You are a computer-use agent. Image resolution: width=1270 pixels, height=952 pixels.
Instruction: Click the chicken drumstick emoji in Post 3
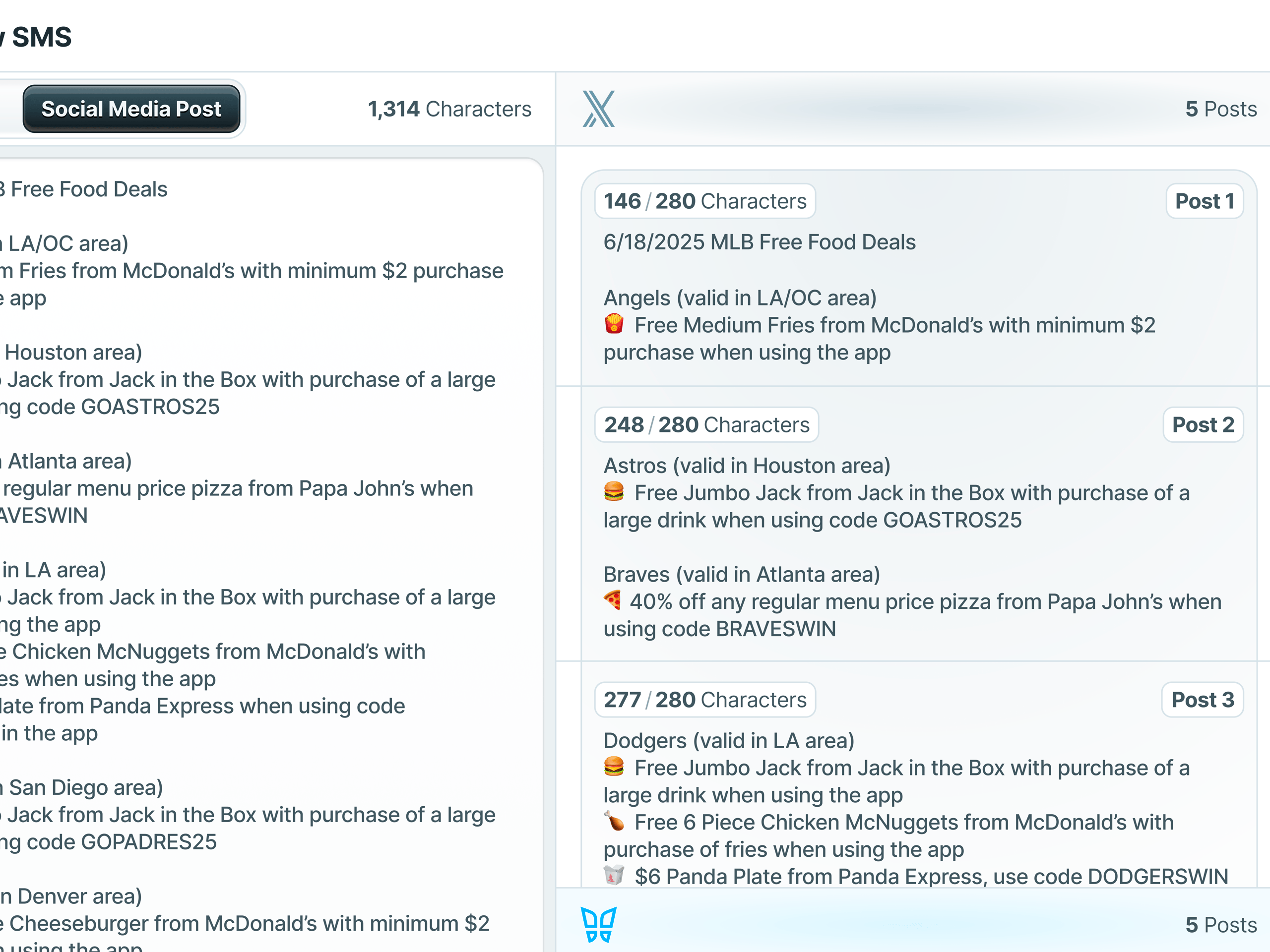click(x=614, y=821)
